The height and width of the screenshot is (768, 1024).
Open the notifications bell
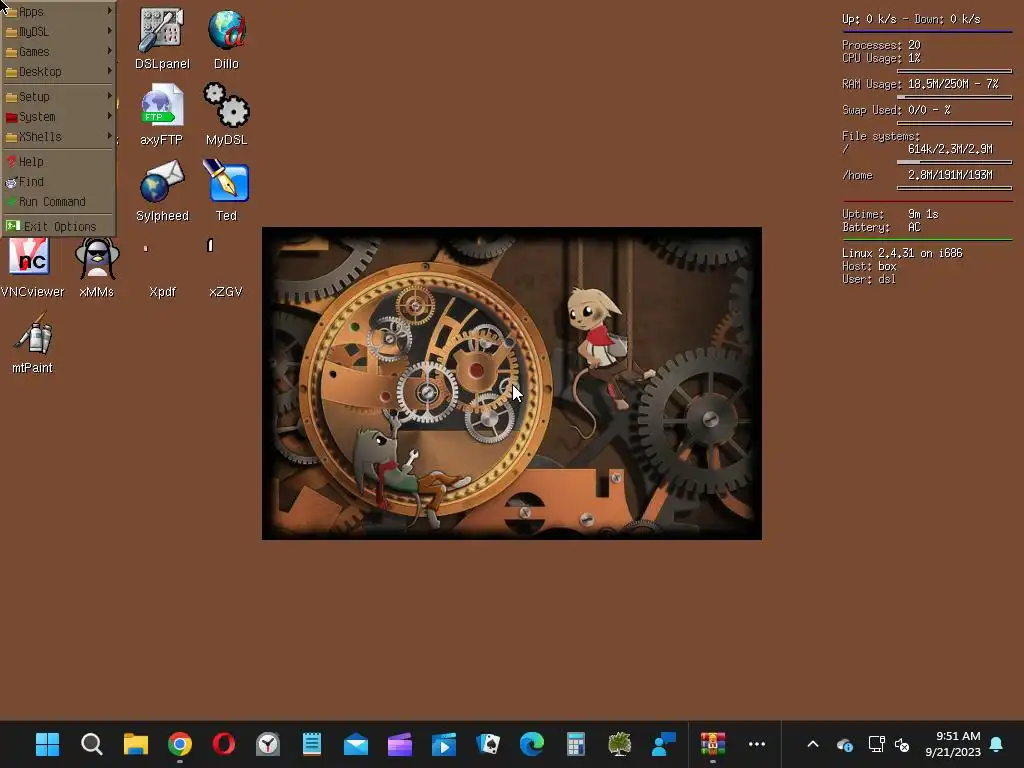click(x=996, y=744)
